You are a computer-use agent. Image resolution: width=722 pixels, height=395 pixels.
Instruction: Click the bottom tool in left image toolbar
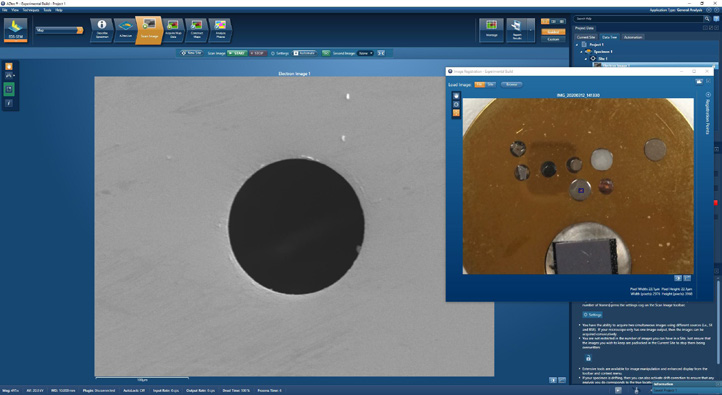pos(9,103)
